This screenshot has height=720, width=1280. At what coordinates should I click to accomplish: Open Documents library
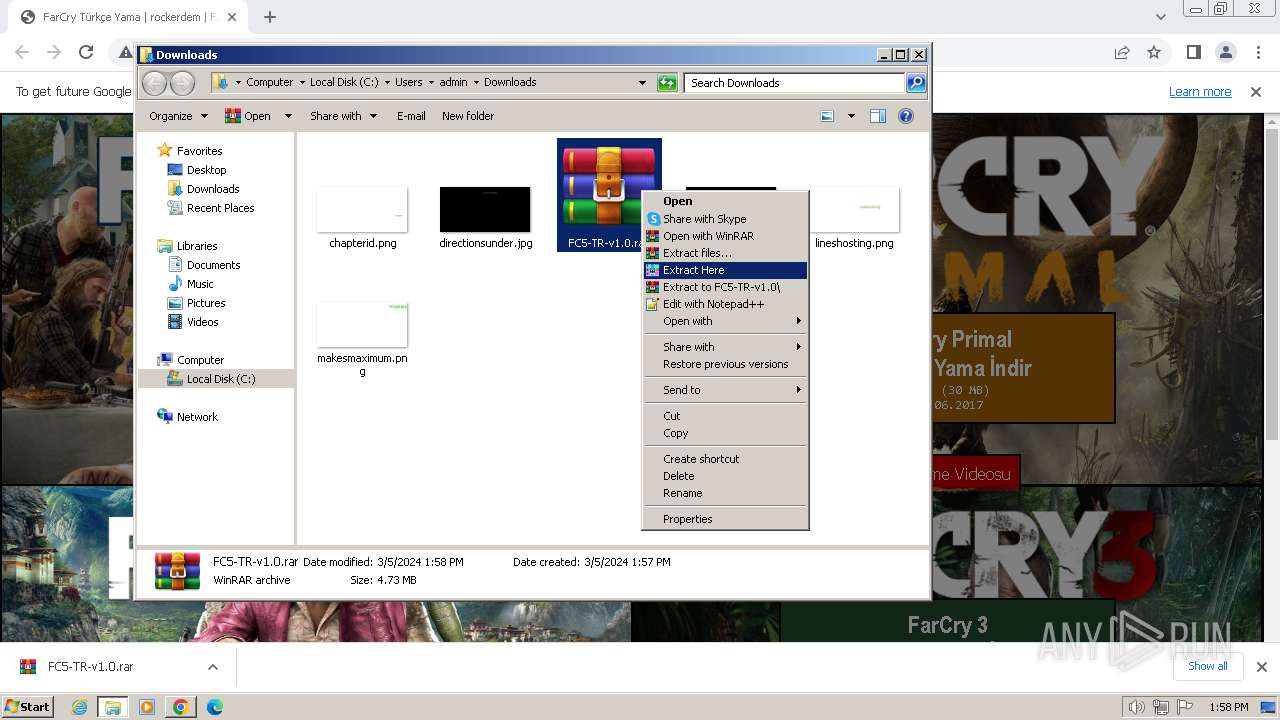click(213, 265)
